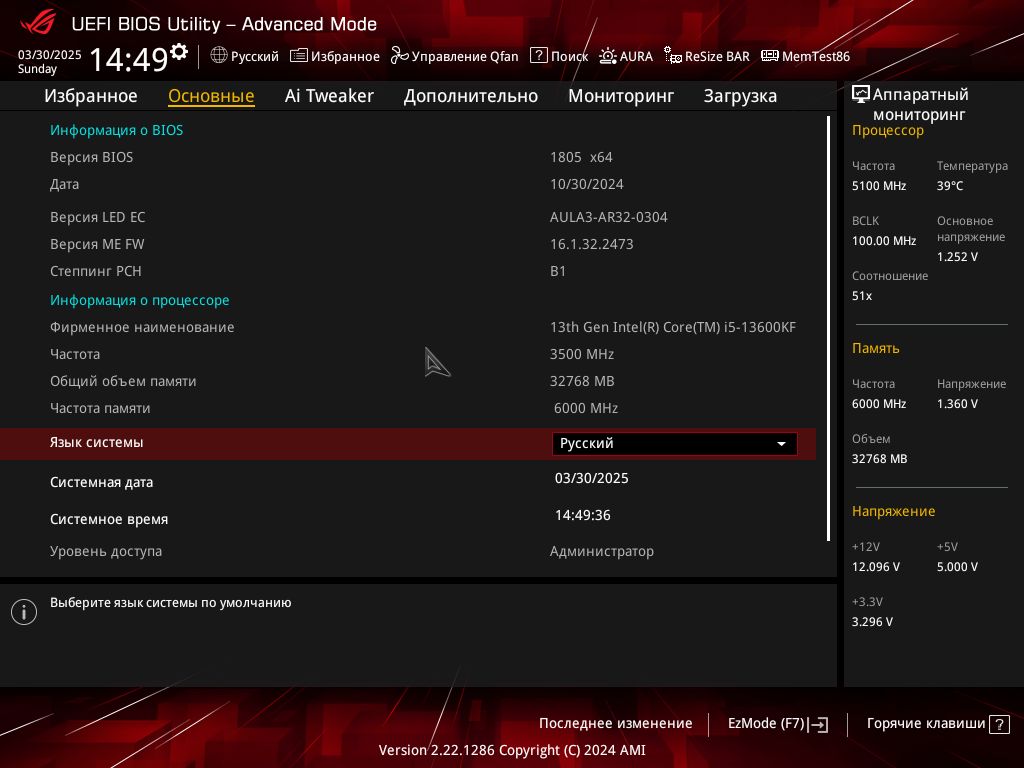Click the main panel vertical scrollbar
Image resolution: width=1024 pixels, height=768 pixels.
click(828, 328)
